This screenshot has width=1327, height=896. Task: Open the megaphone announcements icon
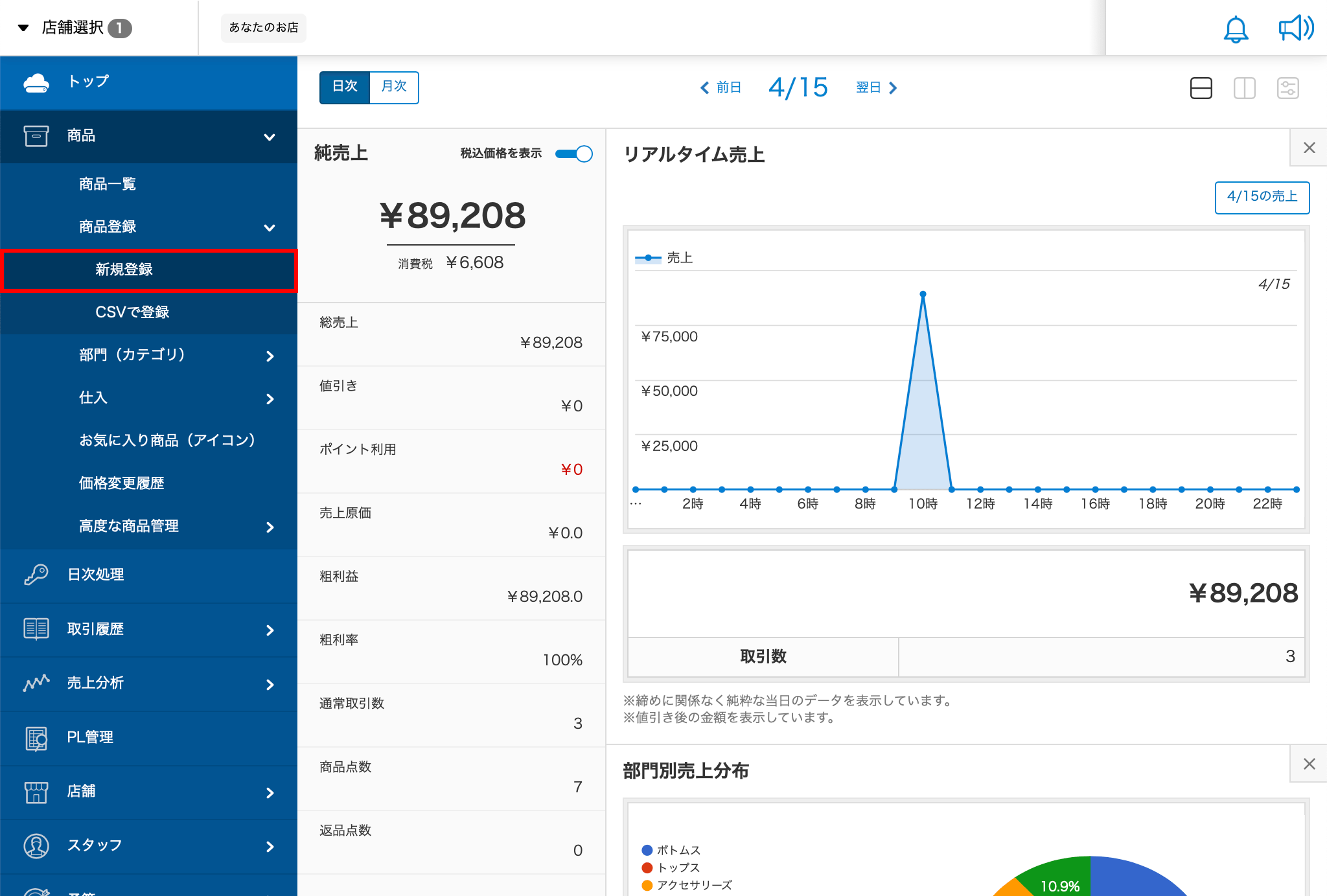(1295, 29)
